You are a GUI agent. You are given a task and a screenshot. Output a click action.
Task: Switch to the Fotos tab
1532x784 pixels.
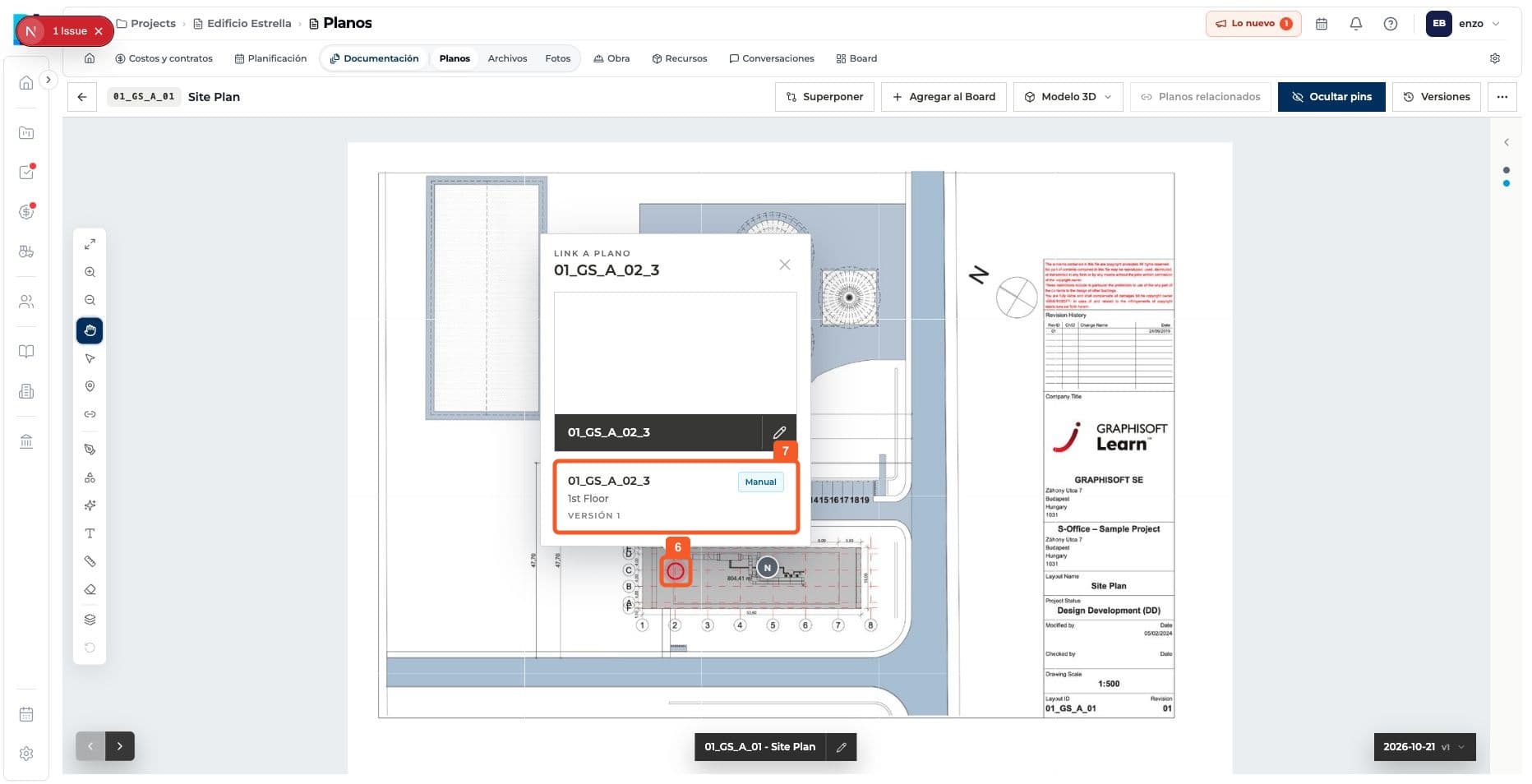pos(557,58)
